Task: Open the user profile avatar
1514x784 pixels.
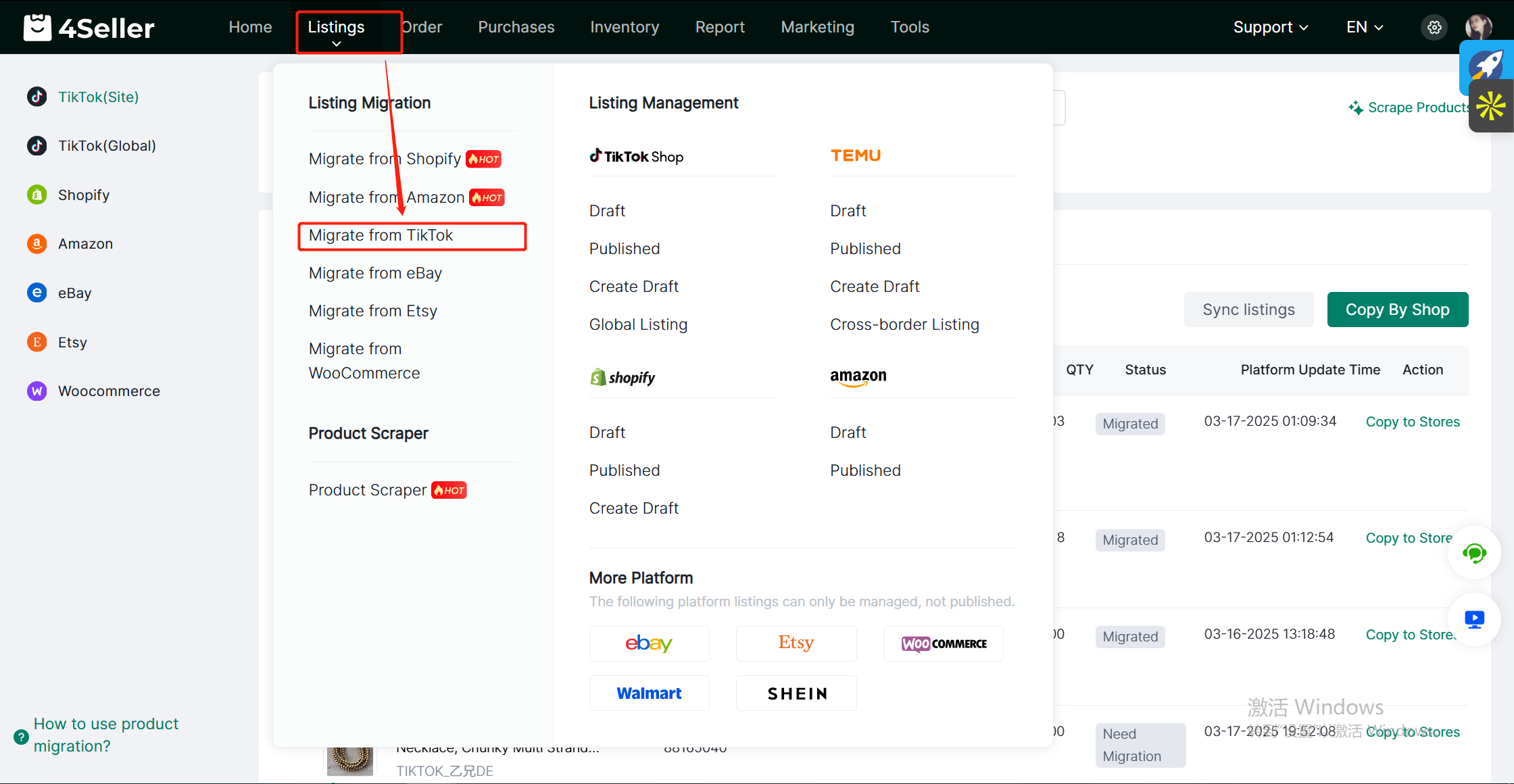Action: tap(1478, 27)
